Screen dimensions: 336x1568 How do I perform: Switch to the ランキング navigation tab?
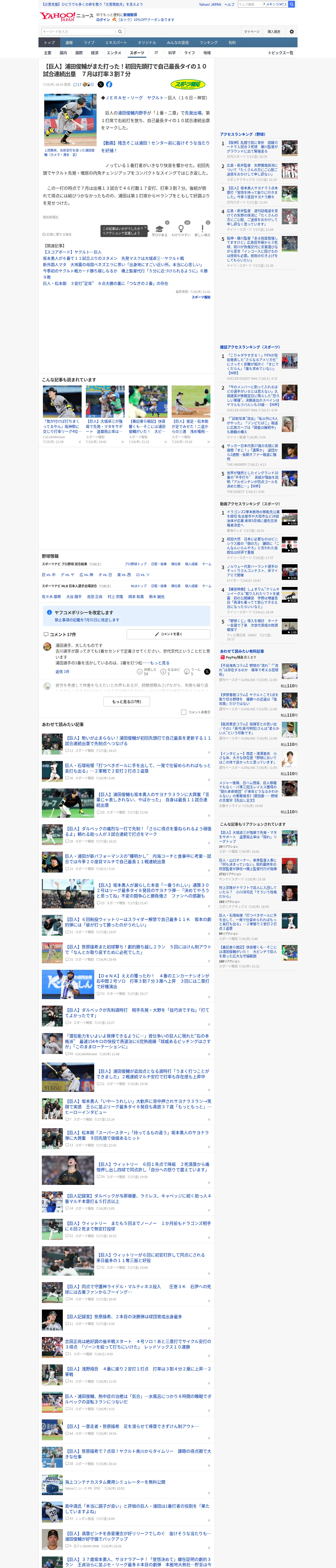[x=209, y=43]
